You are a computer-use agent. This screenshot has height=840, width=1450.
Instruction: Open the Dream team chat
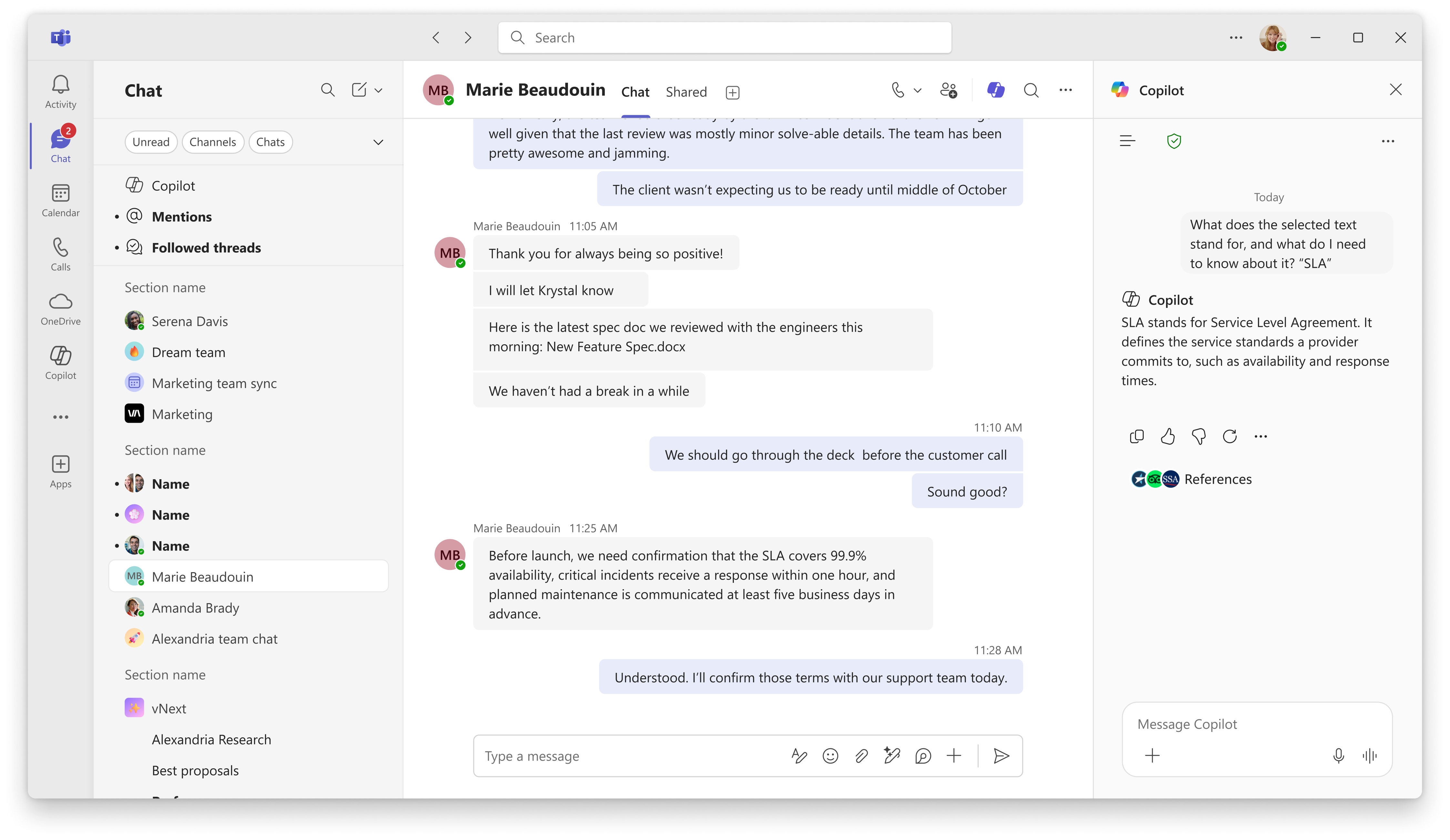tap(248, 353)
